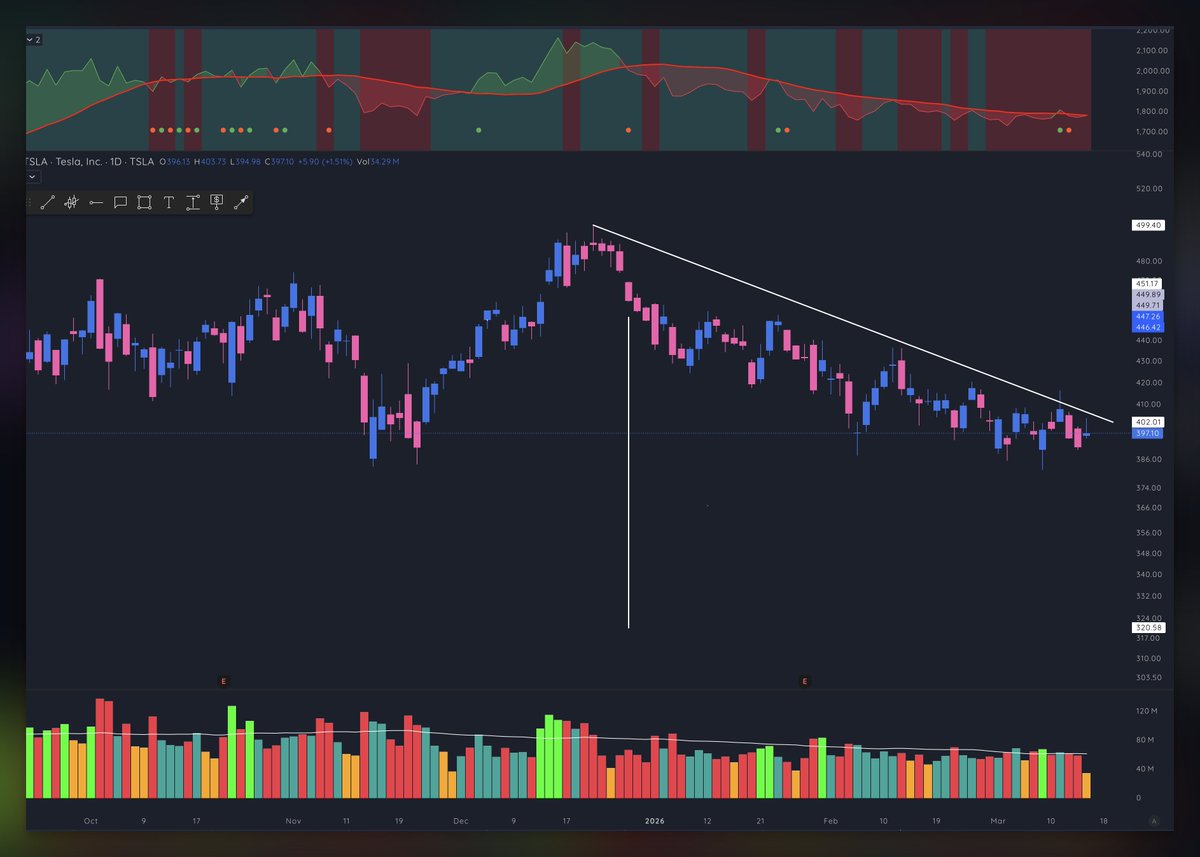Select the price range measure tool

[192, 203]
